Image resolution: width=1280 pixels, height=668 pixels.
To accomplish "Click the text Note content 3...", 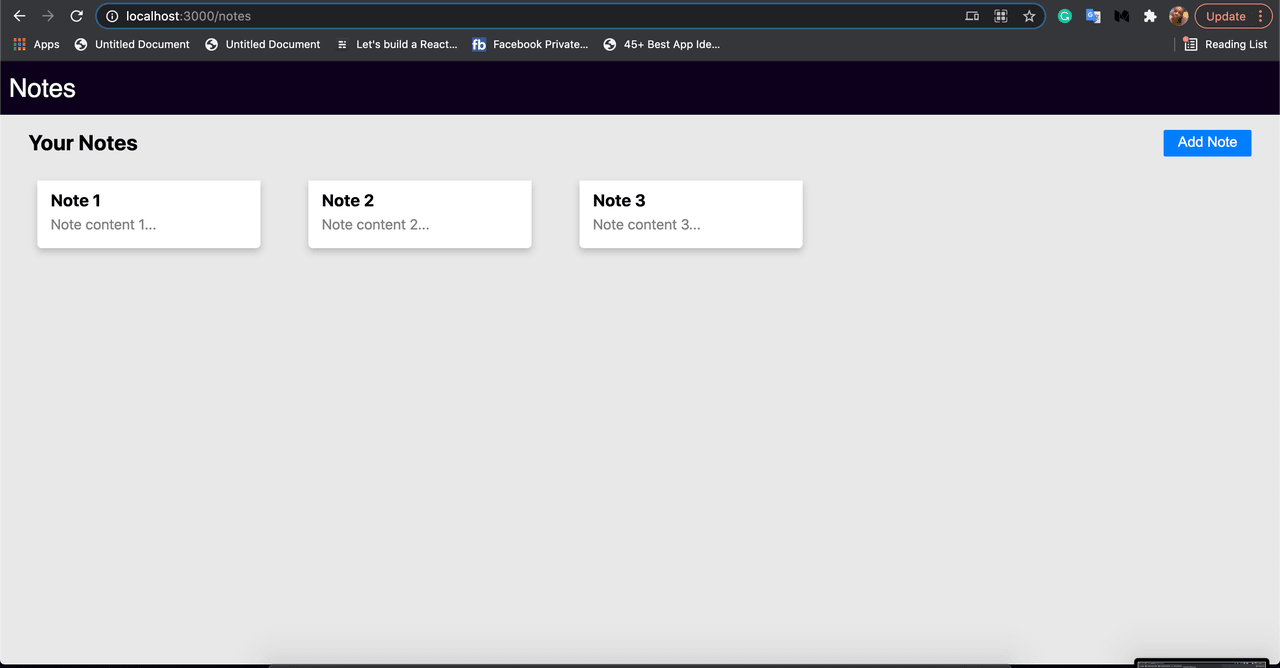I will (646, 224).
